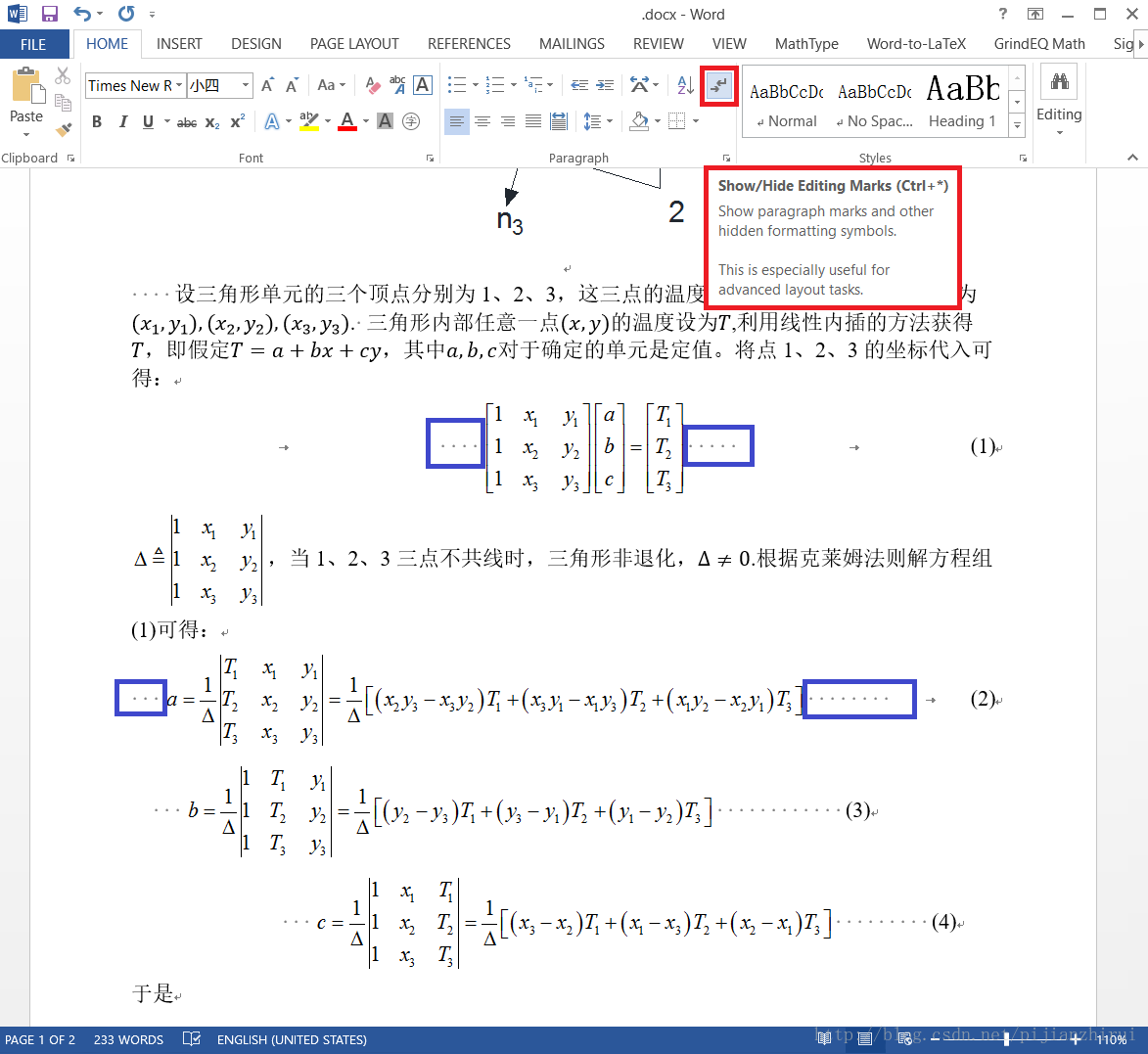Select the Format Painter brush
The width and height of the screenshot is (1148, 1054).
(63, 129)
